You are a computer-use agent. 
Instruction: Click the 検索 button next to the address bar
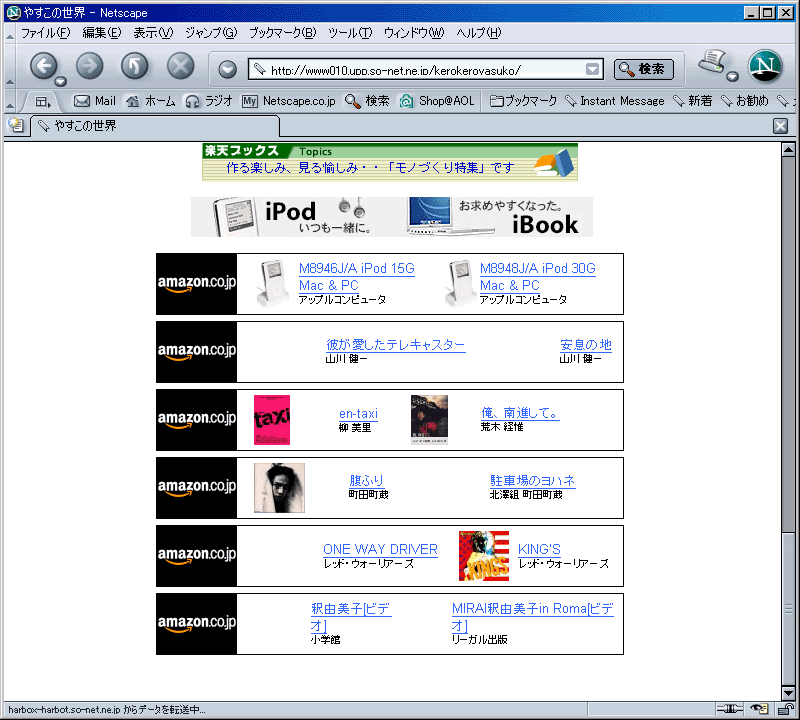(644, 69)
